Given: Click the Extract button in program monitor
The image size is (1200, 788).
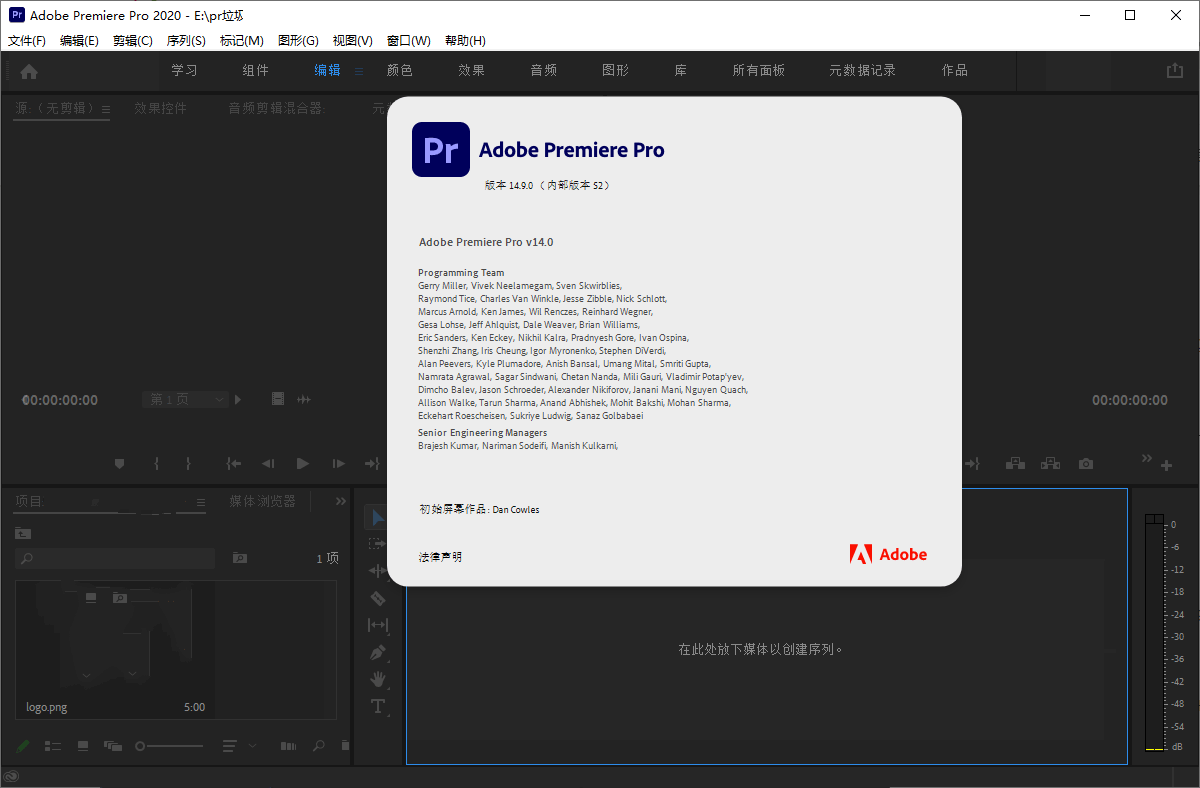Looking at the screenshot, I should coord(1050,464).
